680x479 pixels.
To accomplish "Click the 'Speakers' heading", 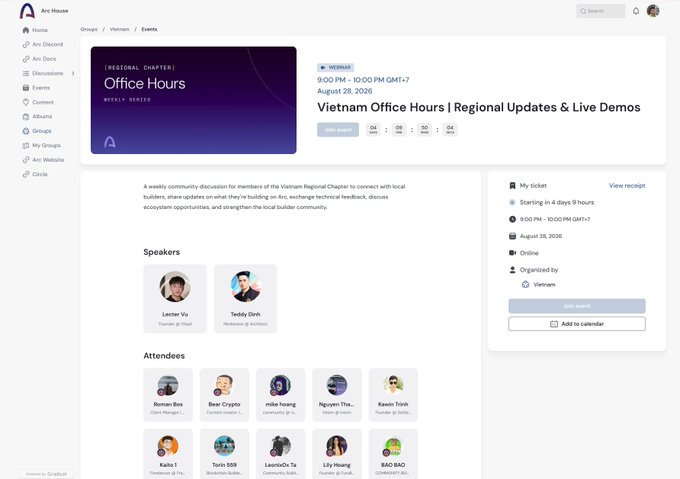I will (161, 252).
